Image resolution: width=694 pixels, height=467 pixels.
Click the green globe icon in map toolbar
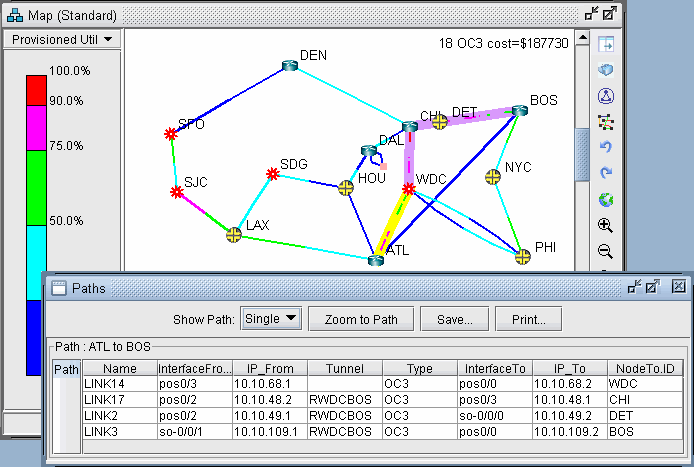(605, 200)
